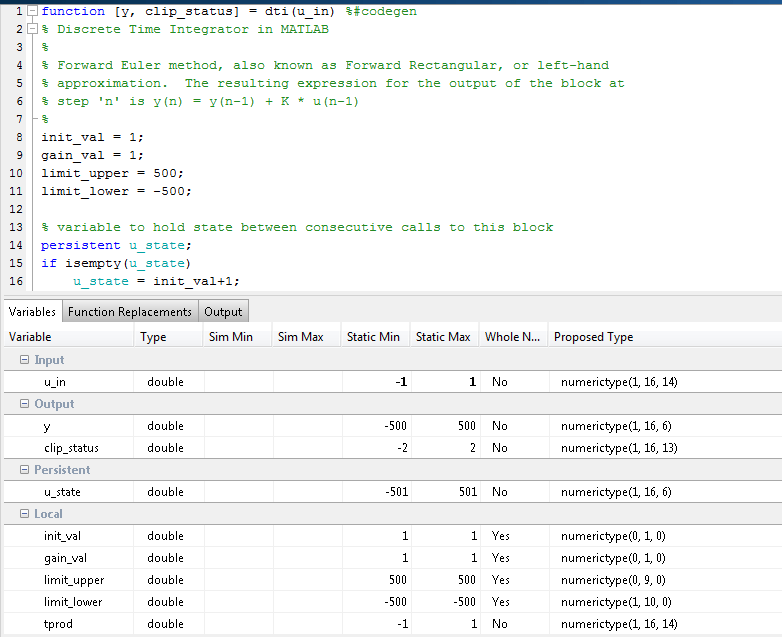Select the u_state variable row
Image resolution: width=782 pixels, height=637 pixels.
(62, 492)
